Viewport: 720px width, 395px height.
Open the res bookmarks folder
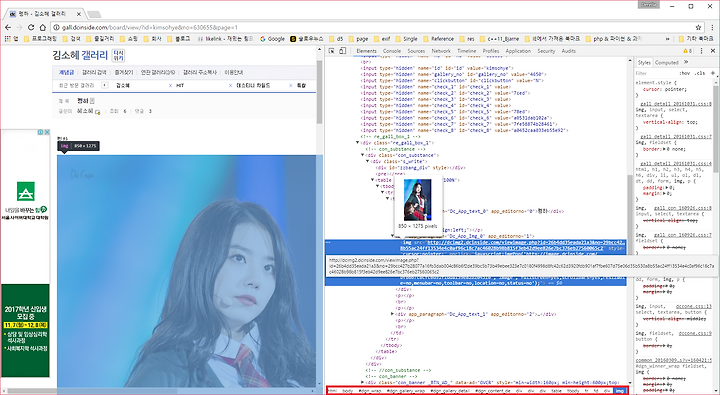point(467,39)
